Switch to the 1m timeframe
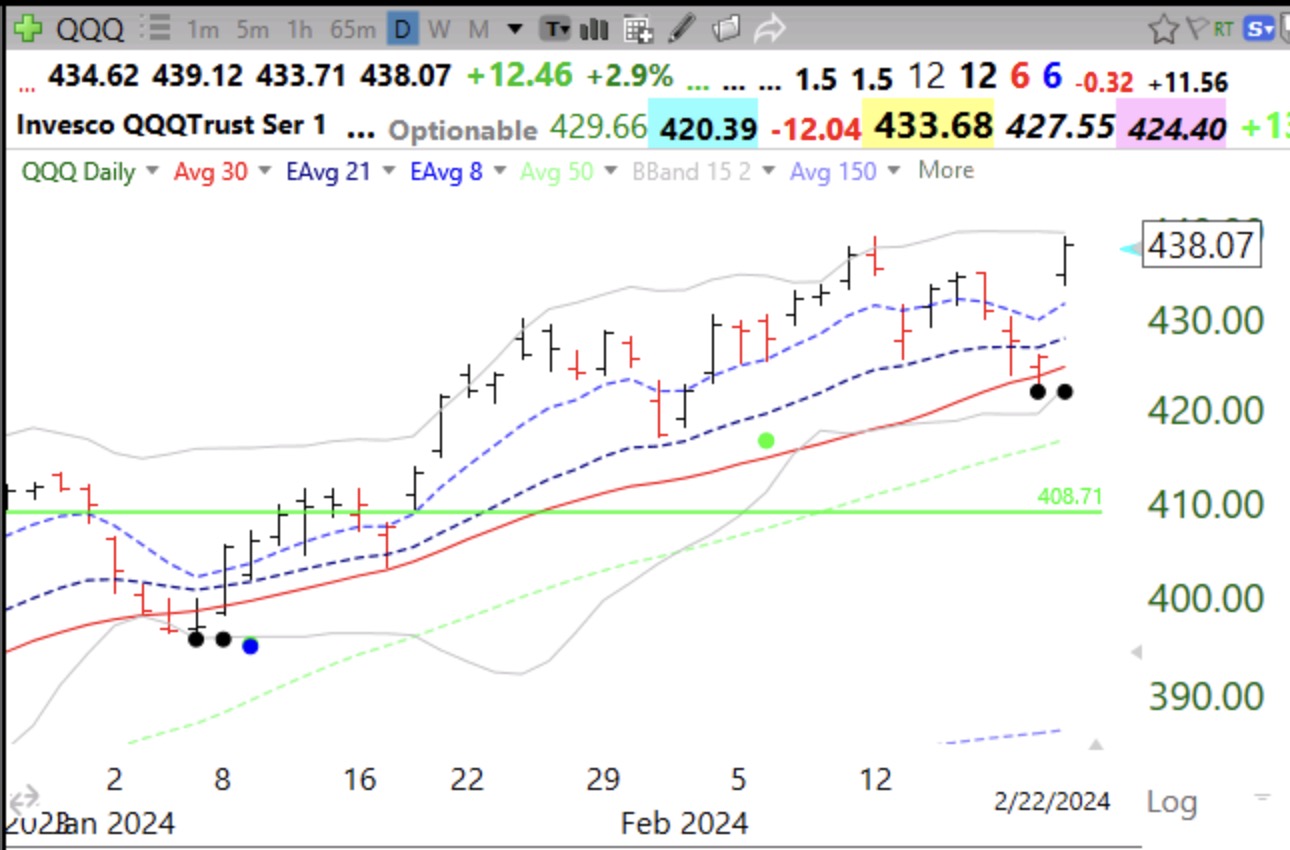This screenshot has height=850, width=1290. 202,29
